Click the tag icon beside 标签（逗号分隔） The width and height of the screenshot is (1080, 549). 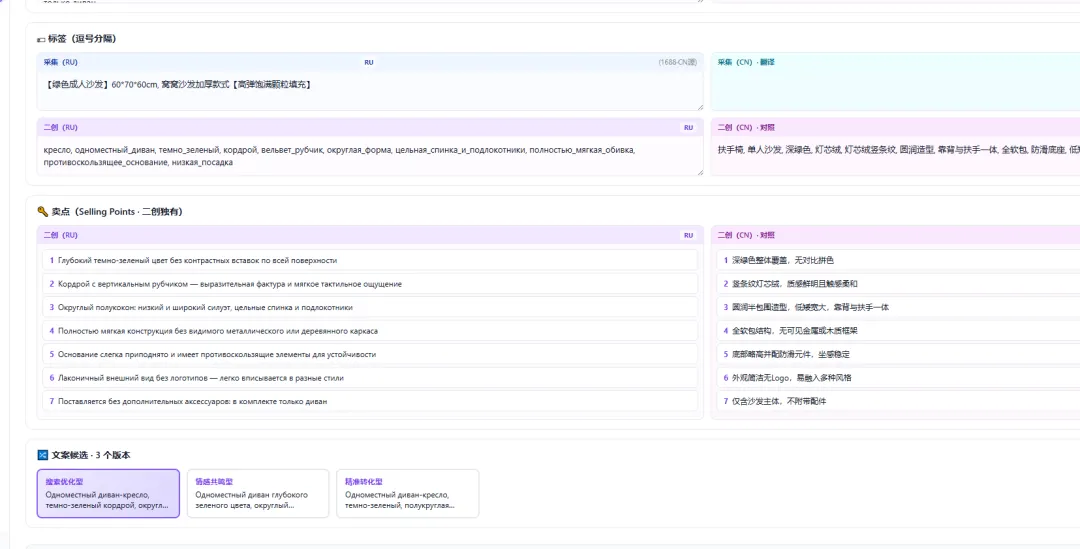coord(41,39)
